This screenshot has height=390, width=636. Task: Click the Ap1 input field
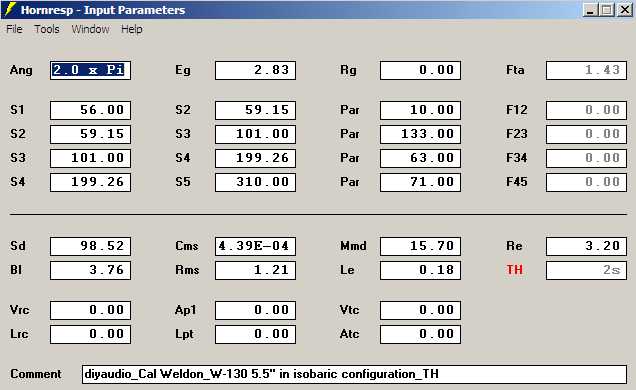(256, 310)
